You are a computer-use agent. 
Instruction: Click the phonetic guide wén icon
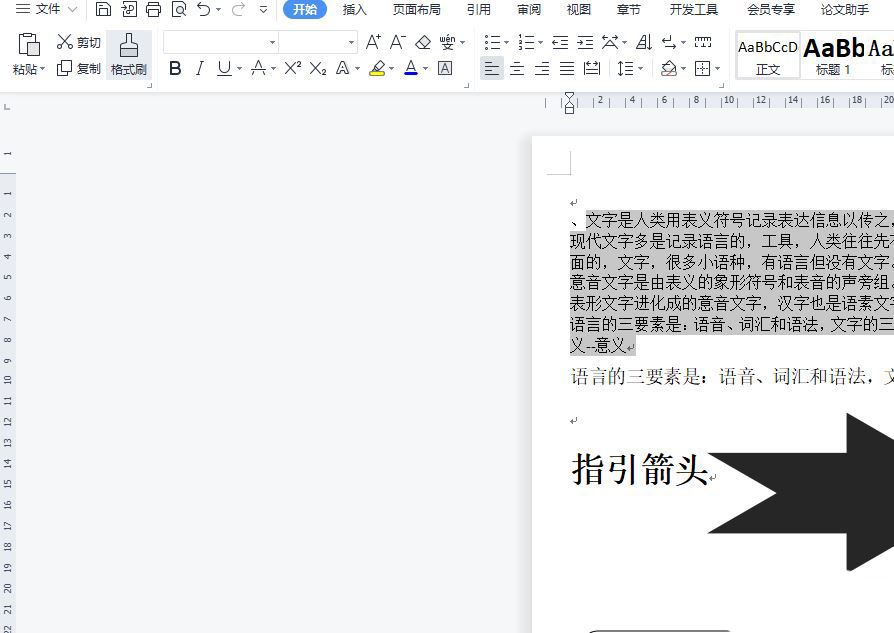coord(448,42)
